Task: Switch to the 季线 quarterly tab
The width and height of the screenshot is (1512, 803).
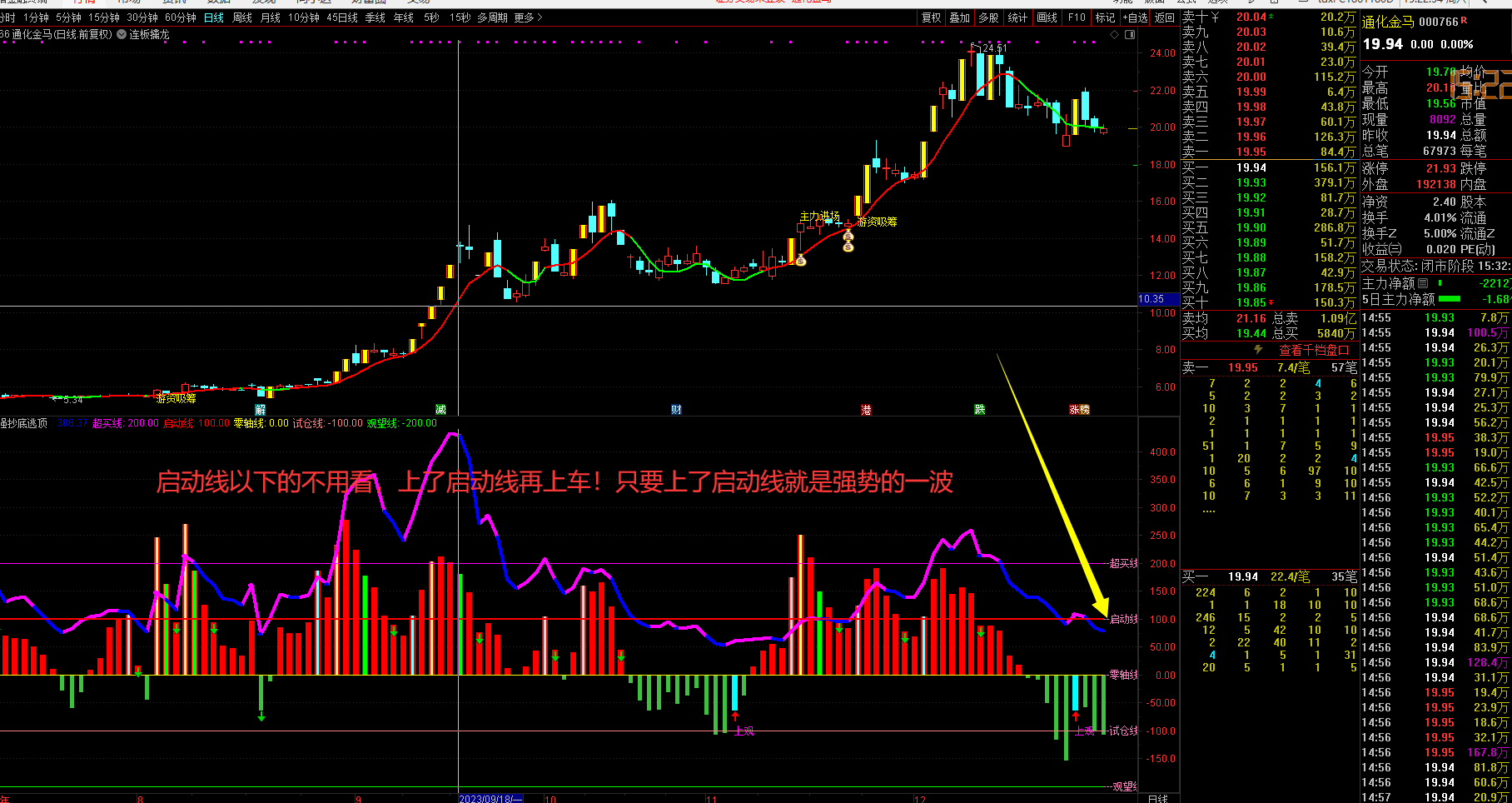Action: tap(376, 17)
